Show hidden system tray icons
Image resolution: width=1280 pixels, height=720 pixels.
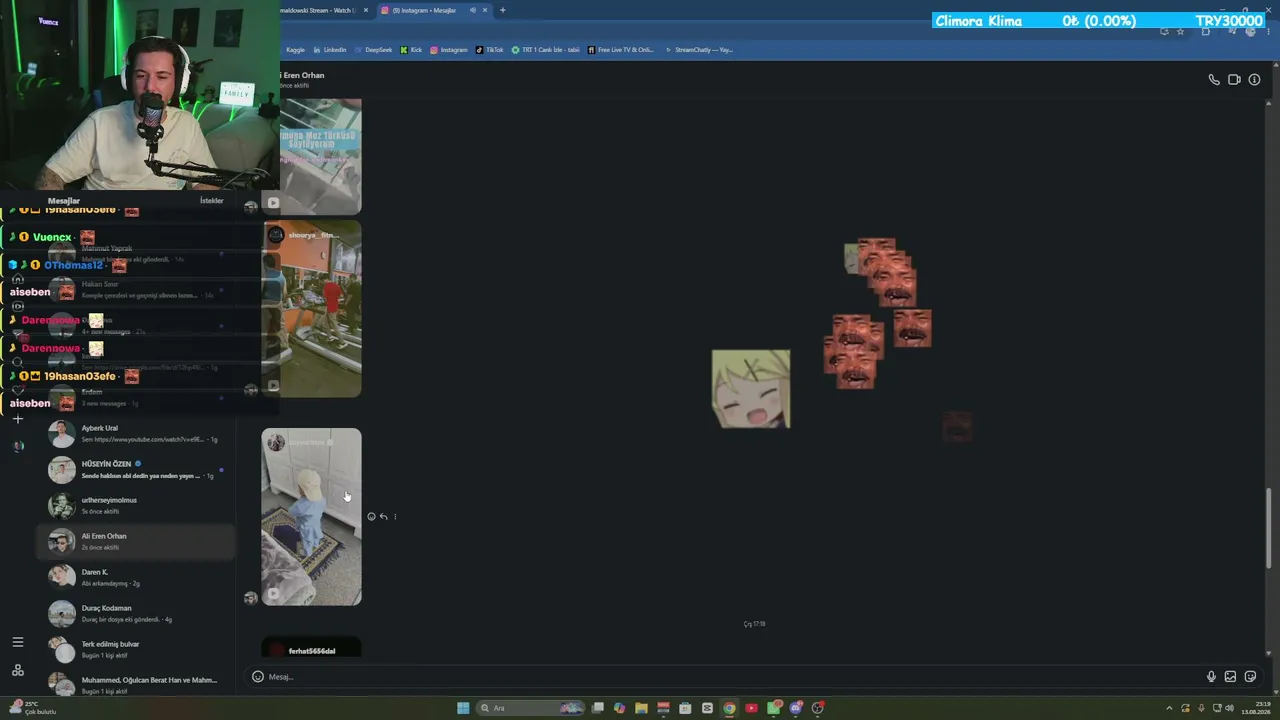tap(1169, 708)
